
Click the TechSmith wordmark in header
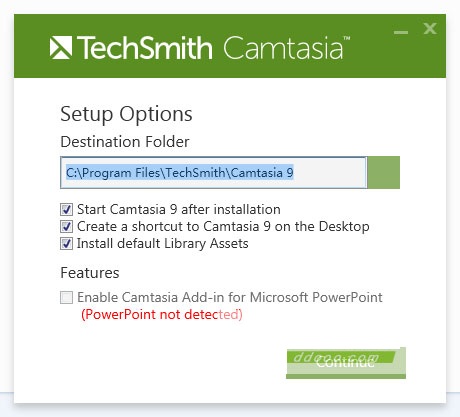coord(145,48)
